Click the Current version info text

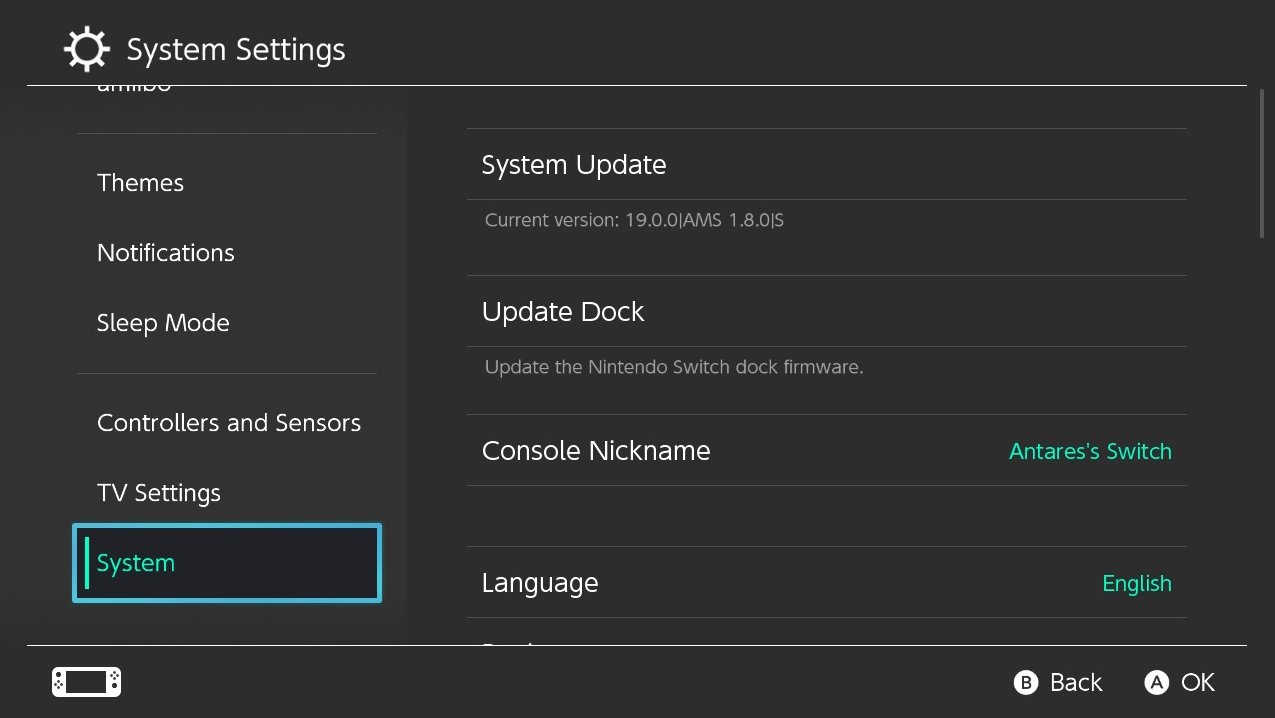click(x=634, y=220)
